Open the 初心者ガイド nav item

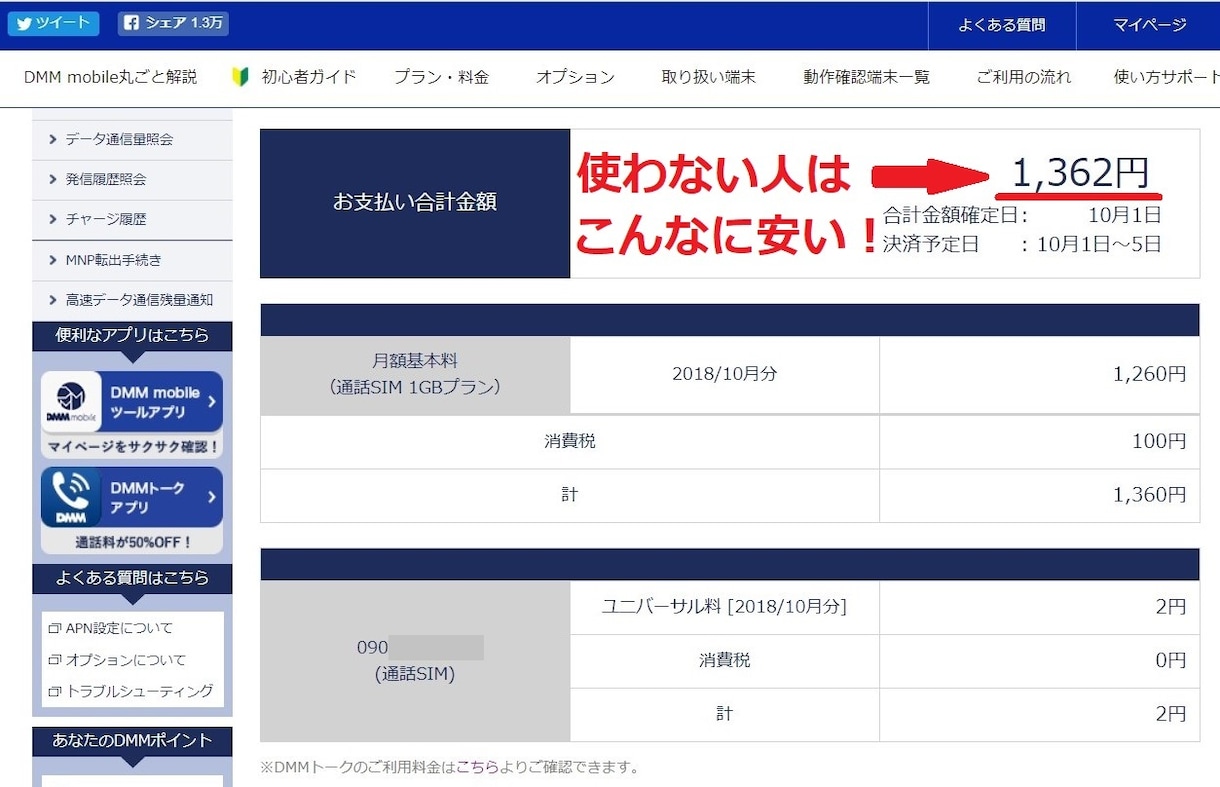pos(309,77)
